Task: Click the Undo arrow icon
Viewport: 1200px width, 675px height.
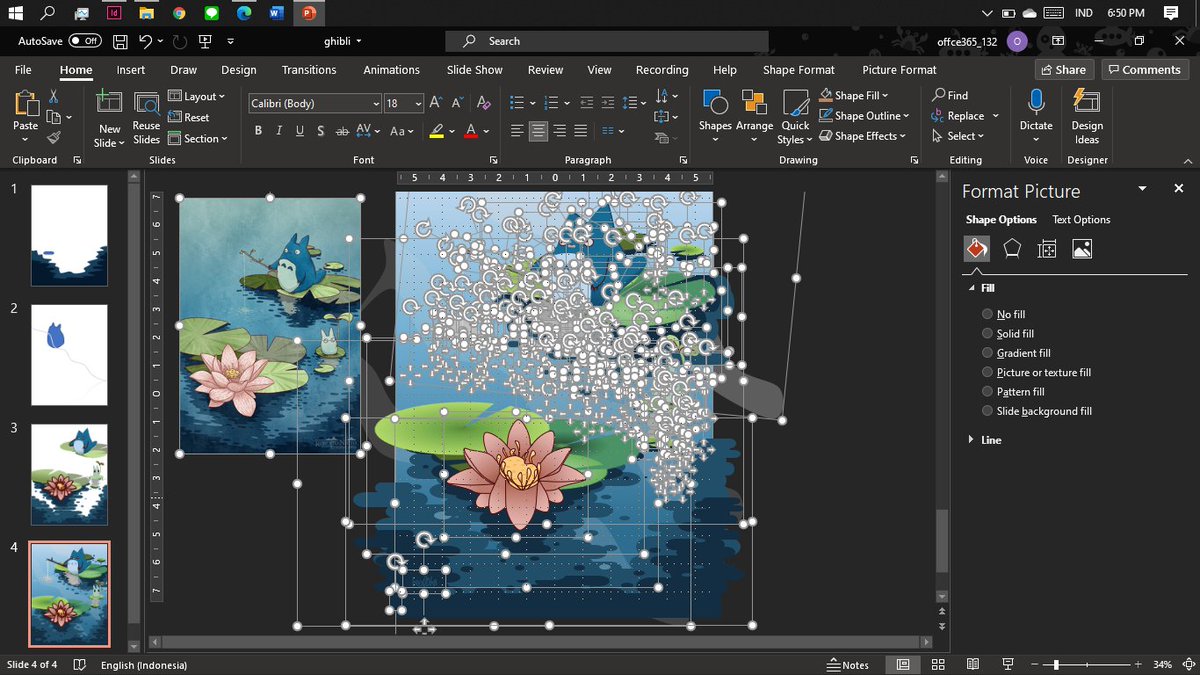Action: click(x=145, y=41)
